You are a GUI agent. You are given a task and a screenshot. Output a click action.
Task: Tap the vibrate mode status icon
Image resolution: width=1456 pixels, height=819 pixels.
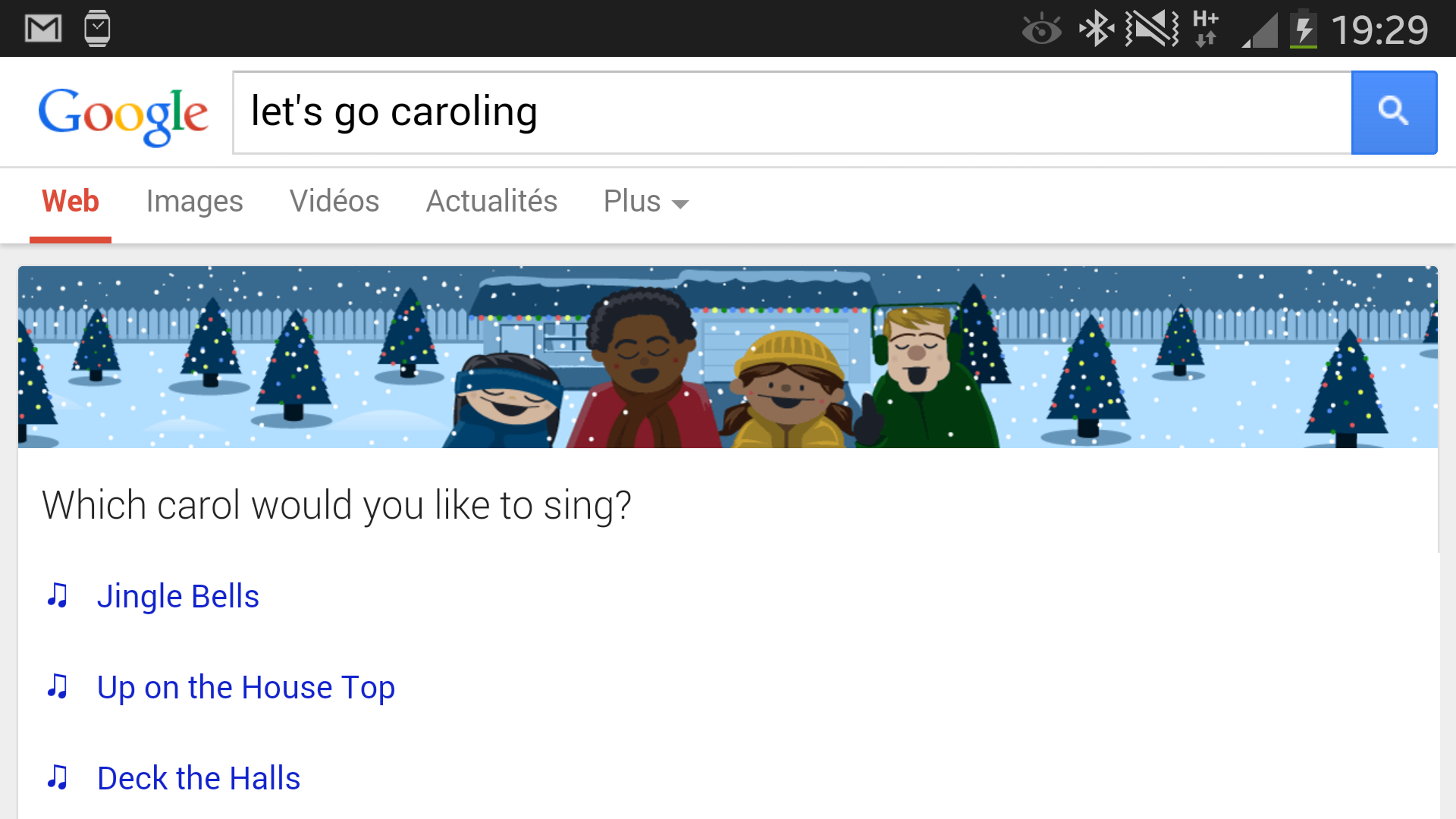1152,30
